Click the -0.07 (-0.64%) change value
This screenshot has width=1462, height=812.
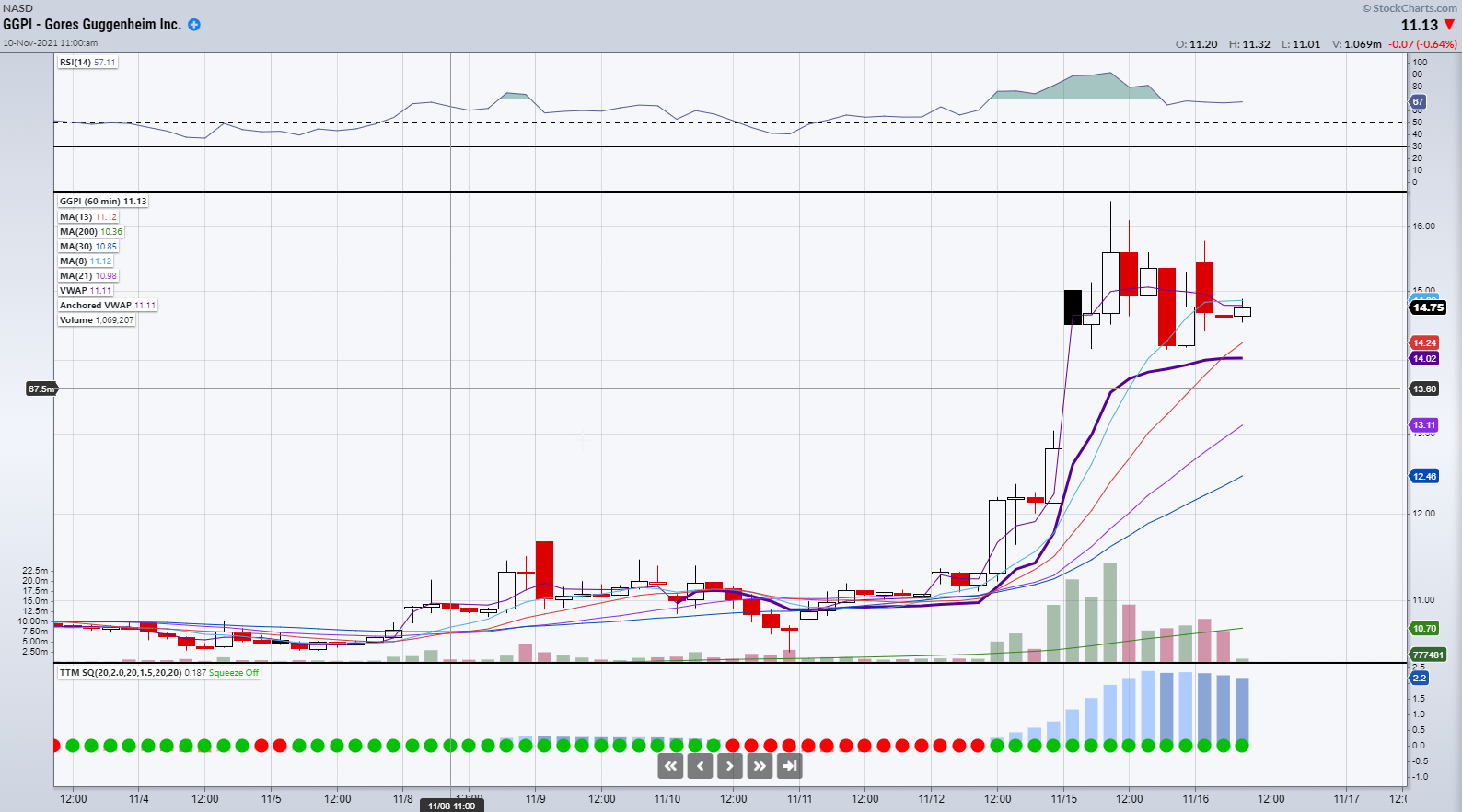1423,44
